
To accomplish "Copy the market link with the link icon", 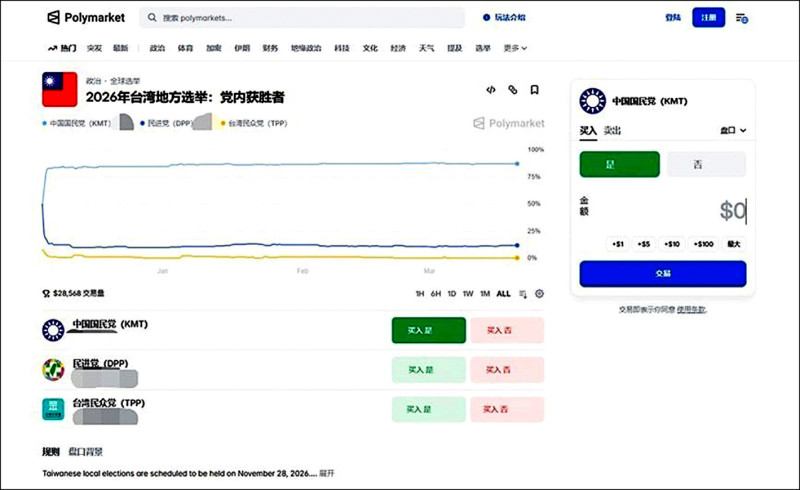I will [512, 89].
